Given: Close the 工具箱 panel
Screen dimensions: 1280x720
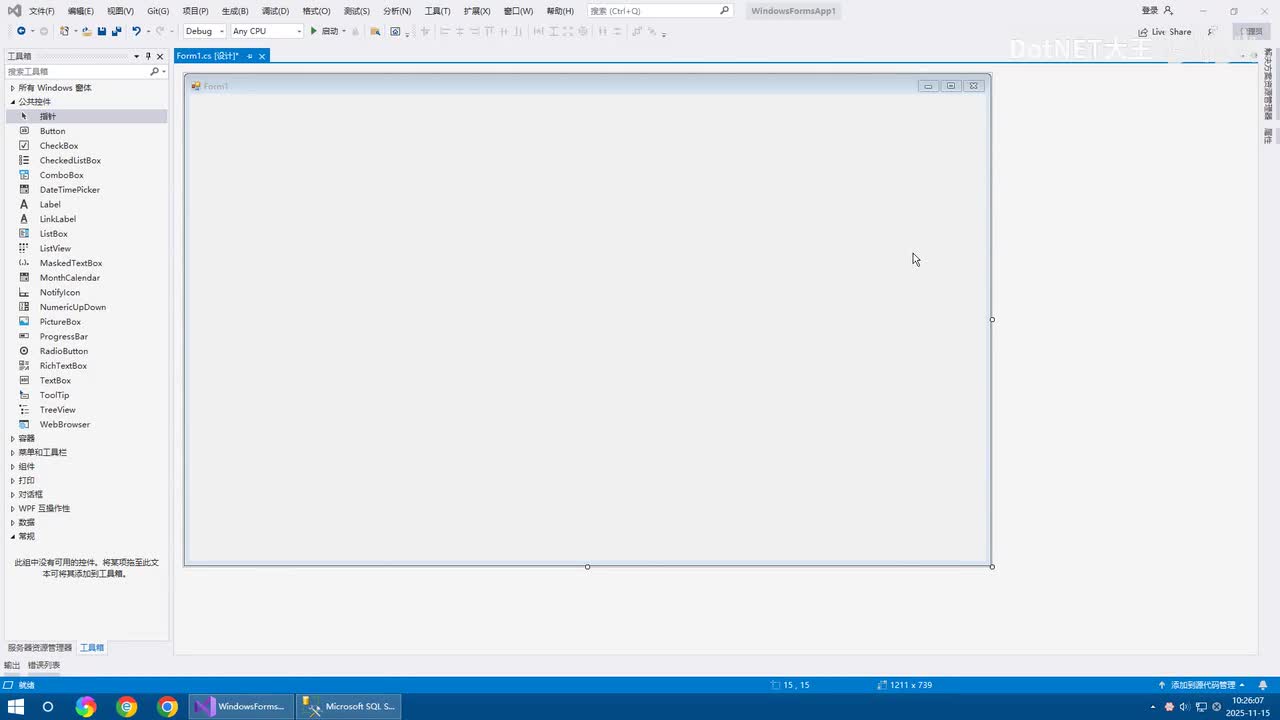Looking at the screenshot, I should click(159, 56).
